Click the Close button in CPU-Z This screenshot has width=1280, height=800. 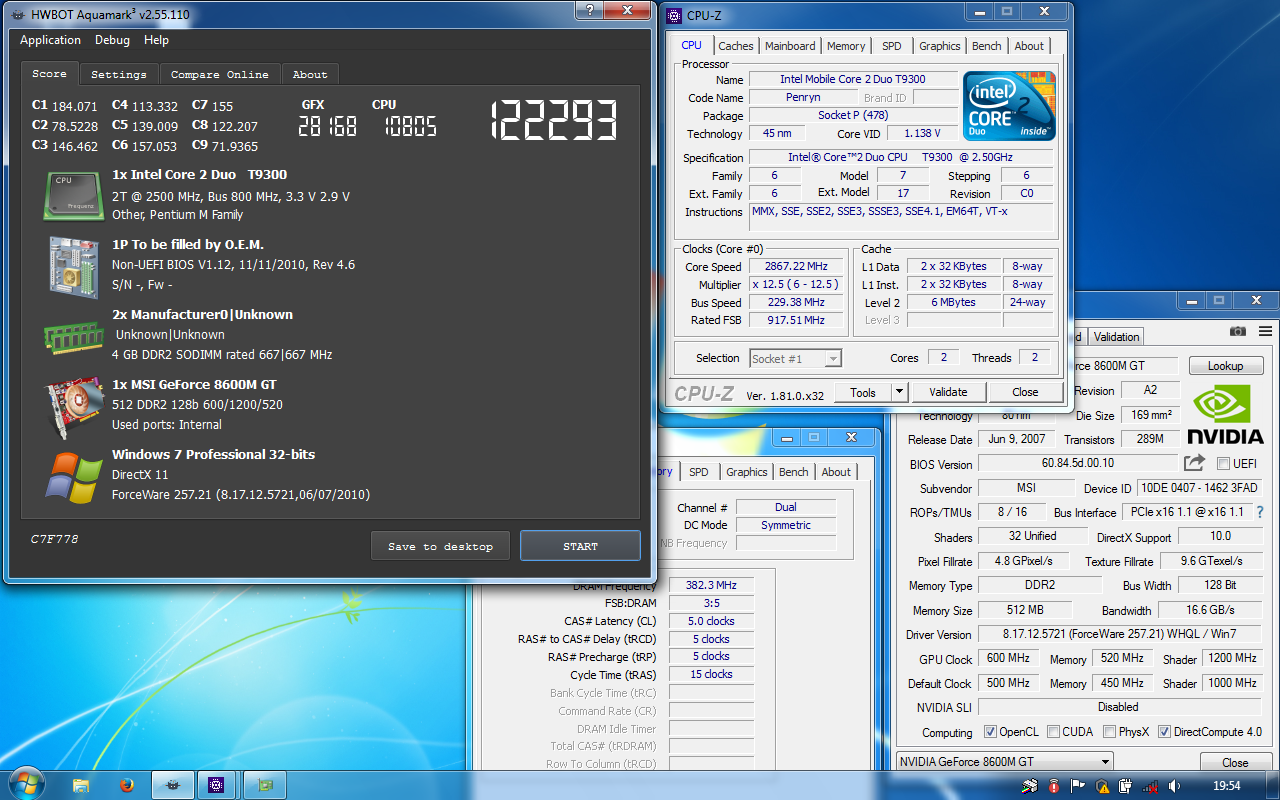(x=1025, y=392)
